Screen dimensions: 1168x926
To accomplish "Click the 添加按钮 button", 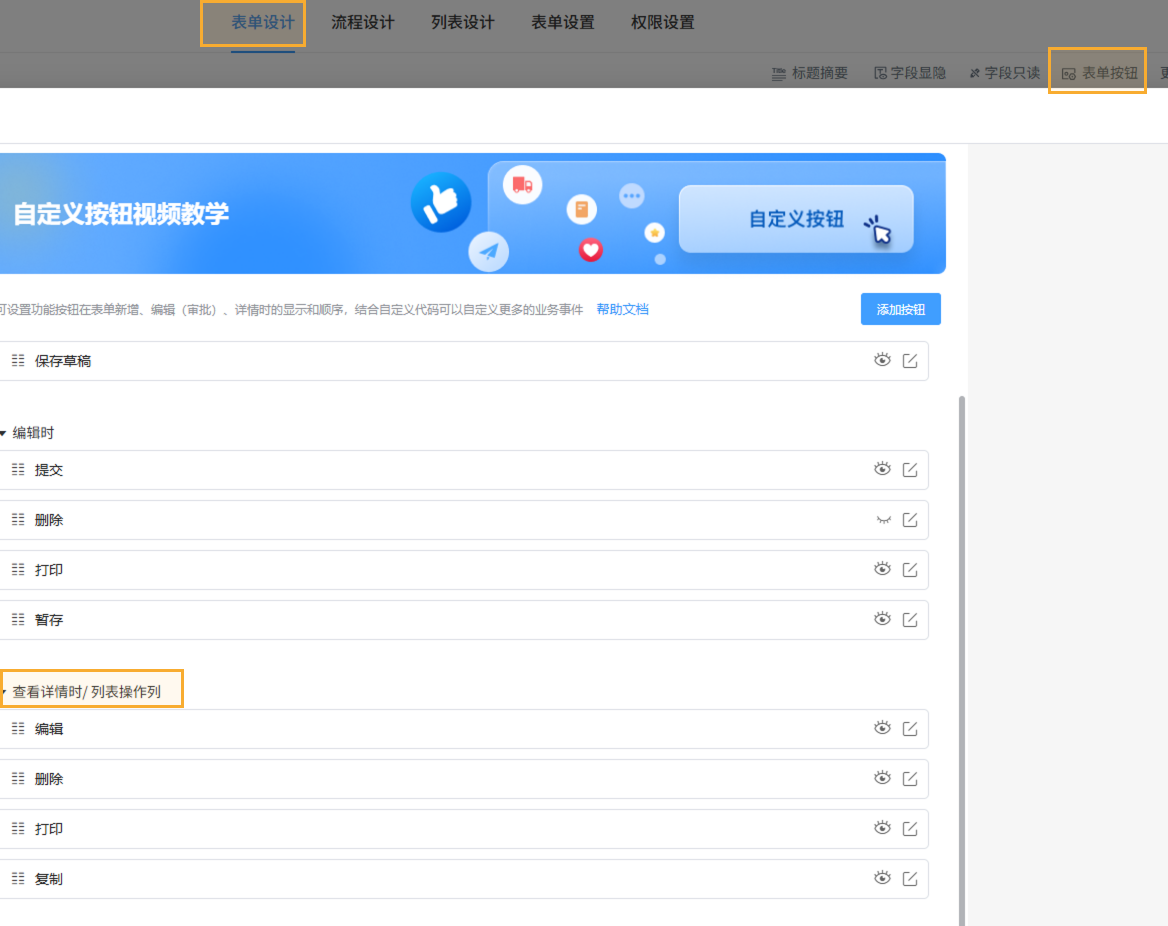I will (901, 309).
